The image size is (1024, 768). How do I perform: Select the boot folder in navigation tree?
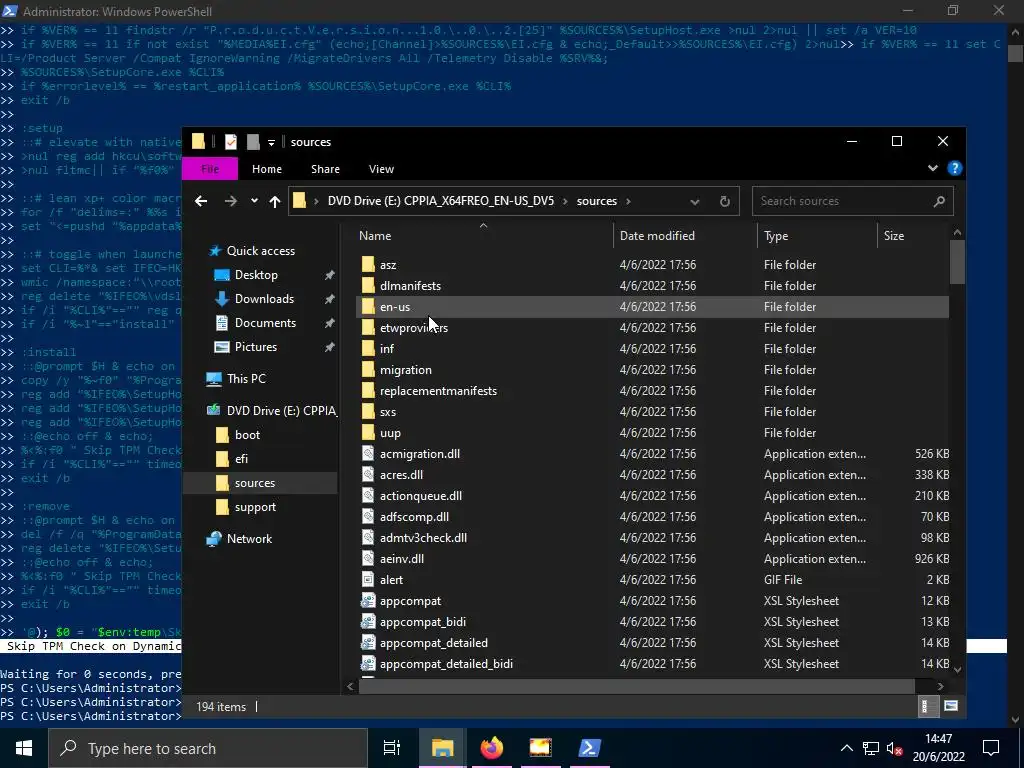click(247, 435)
